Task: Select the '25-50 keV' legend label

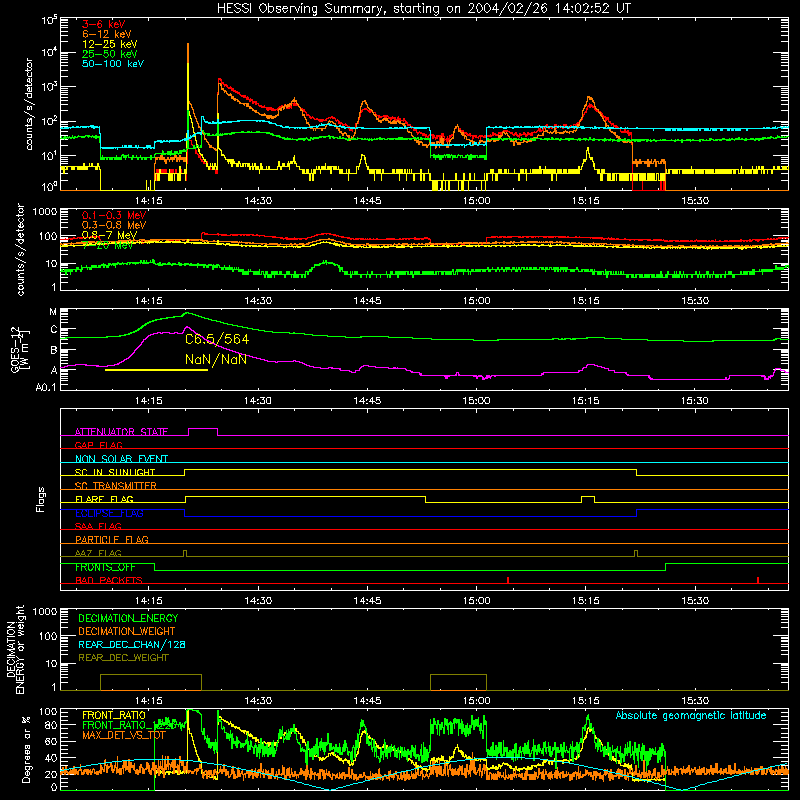Action: pos(110,54)
